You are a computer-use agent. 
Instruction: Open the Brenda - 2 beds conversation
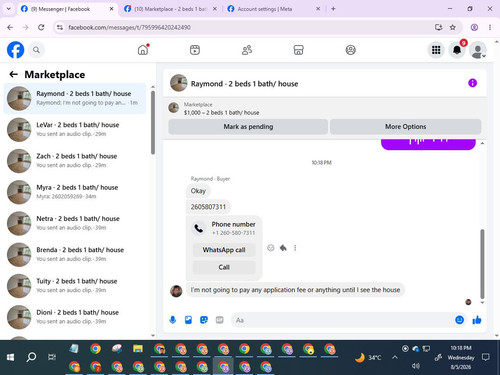(75, 255)
